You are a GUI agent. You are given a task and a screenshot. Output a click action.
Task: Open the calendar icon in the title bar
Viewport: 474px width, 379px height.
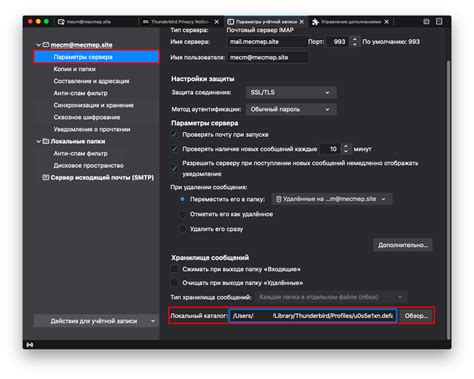426,22
